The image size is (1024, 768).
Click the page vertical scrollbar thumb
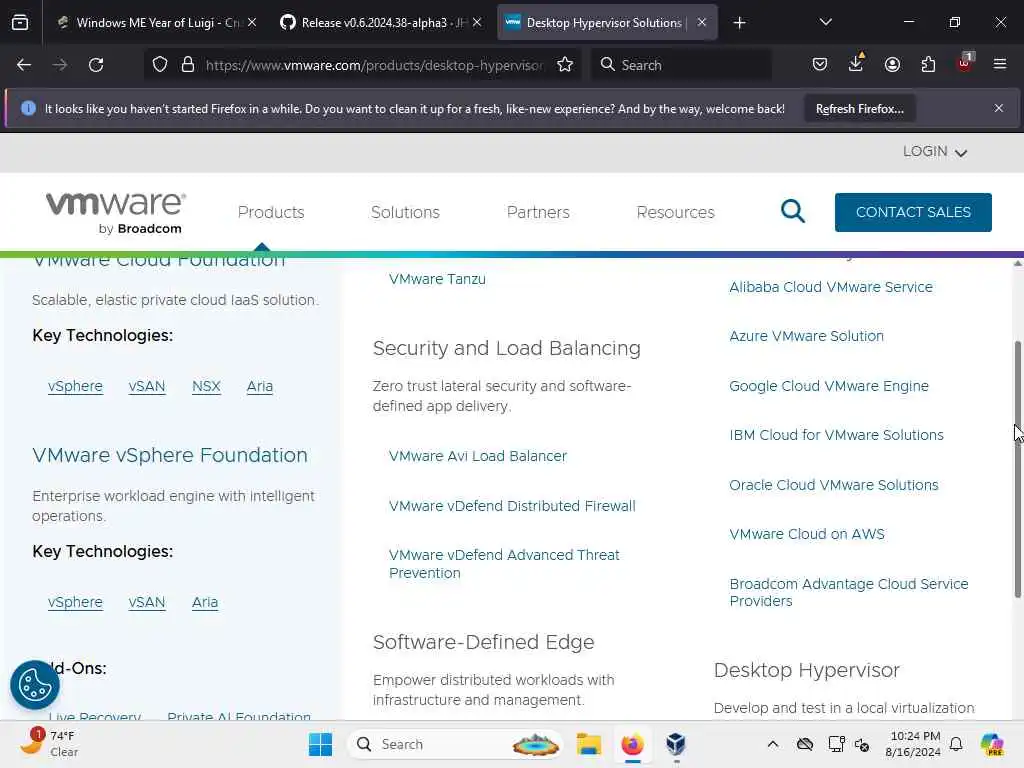point(1017,469)
